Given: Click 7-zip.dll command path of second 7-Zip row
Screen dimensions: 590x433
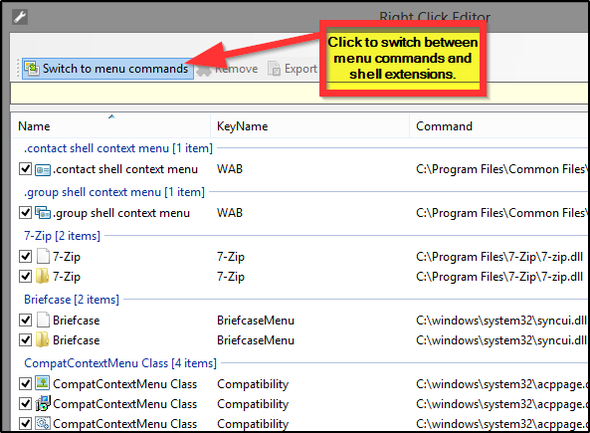Looking at the screenshot, I should pos(499,277).
